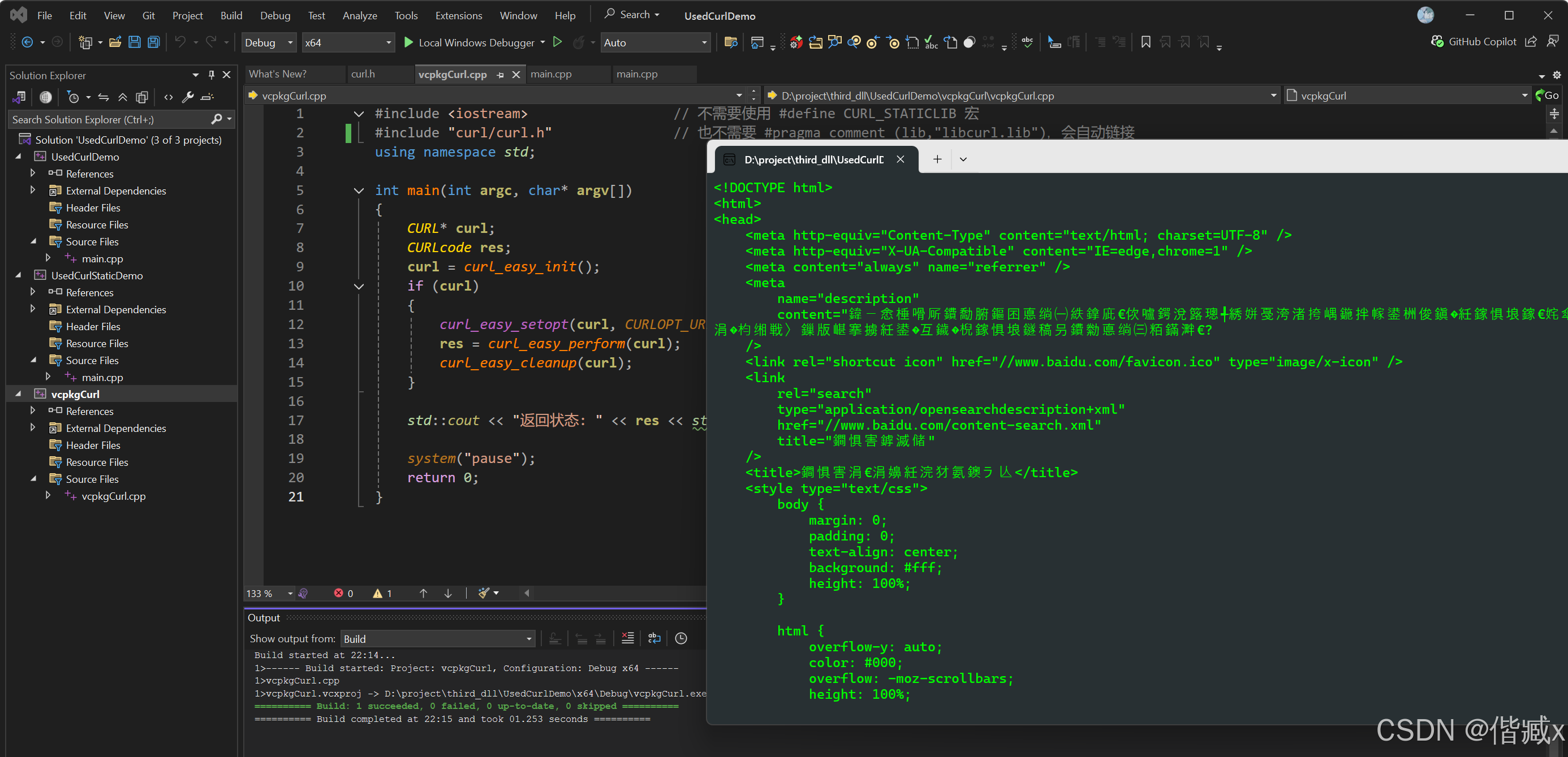The width and height of the screenshot is (1568, 757).
Task: Click the errors count indicator showing 0
Action: (x=343, y=592)
